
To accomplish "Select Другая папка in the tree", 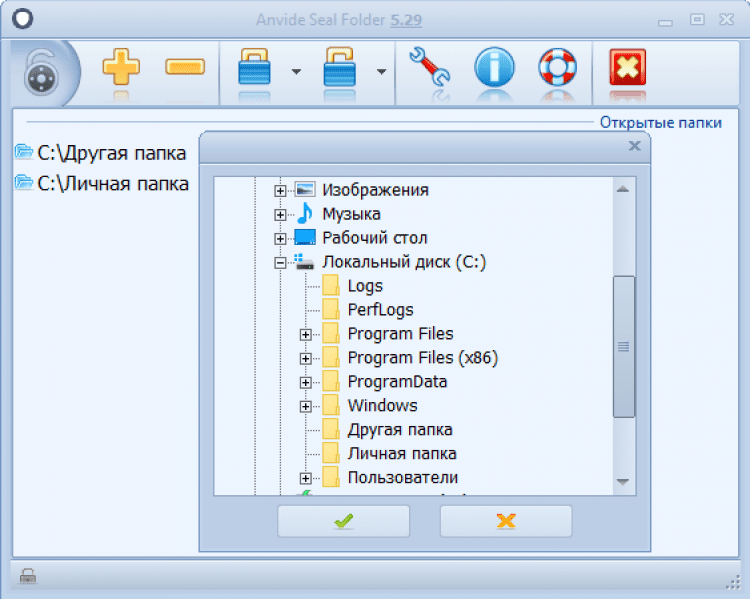I will (x=400, y=430).
